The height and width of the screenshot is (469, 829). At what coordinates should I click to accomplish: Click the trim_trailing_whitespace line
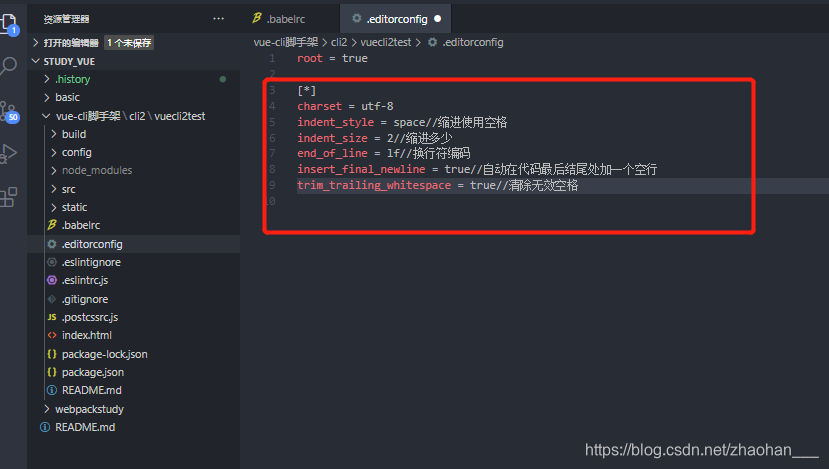437,185
